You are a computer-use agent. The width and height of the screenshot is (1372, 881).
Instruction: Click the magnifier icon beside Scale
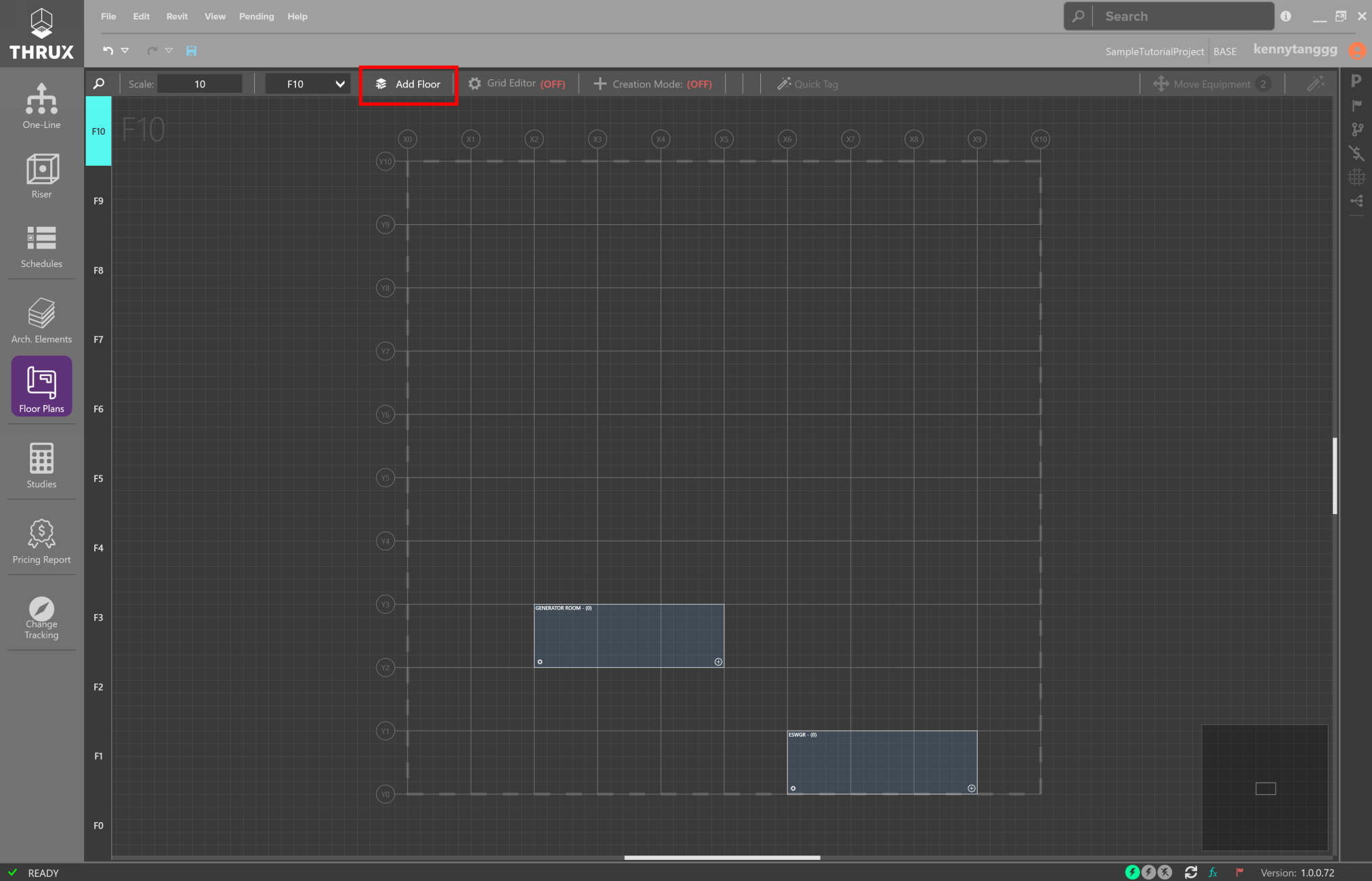pyautogui.click(x=99, y=84)
